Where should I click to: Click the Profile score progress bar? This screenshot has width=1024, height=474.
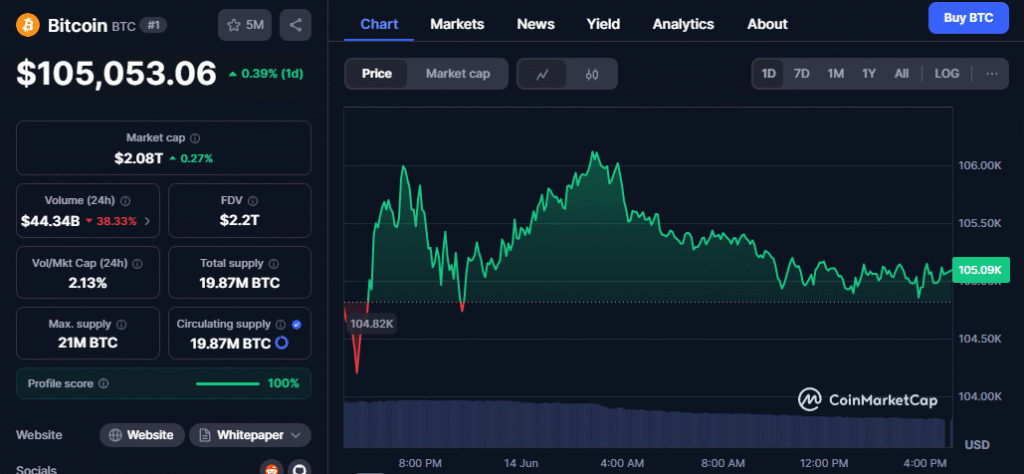point(227,384)
